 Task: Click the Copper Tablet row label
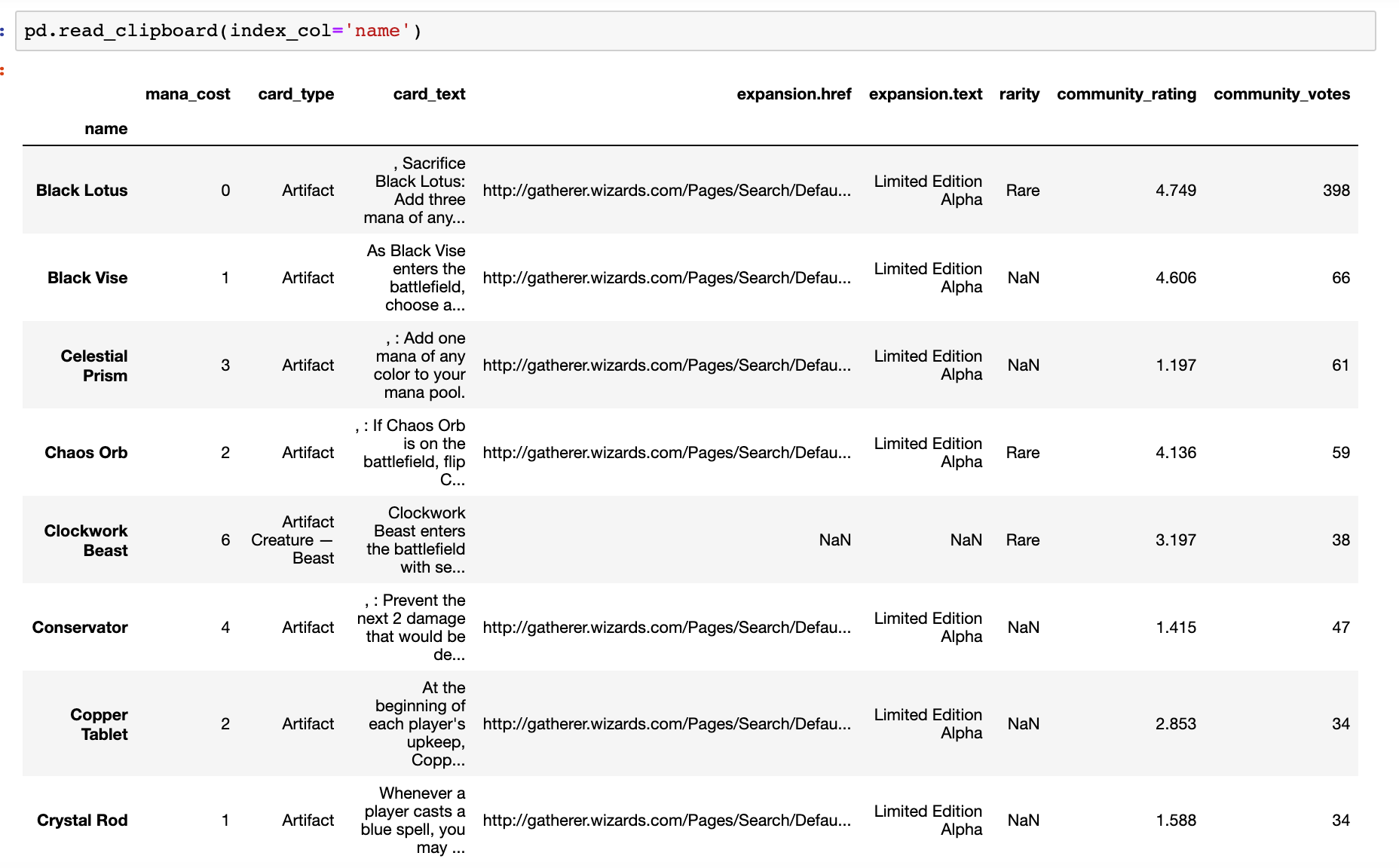click(99, 724)
